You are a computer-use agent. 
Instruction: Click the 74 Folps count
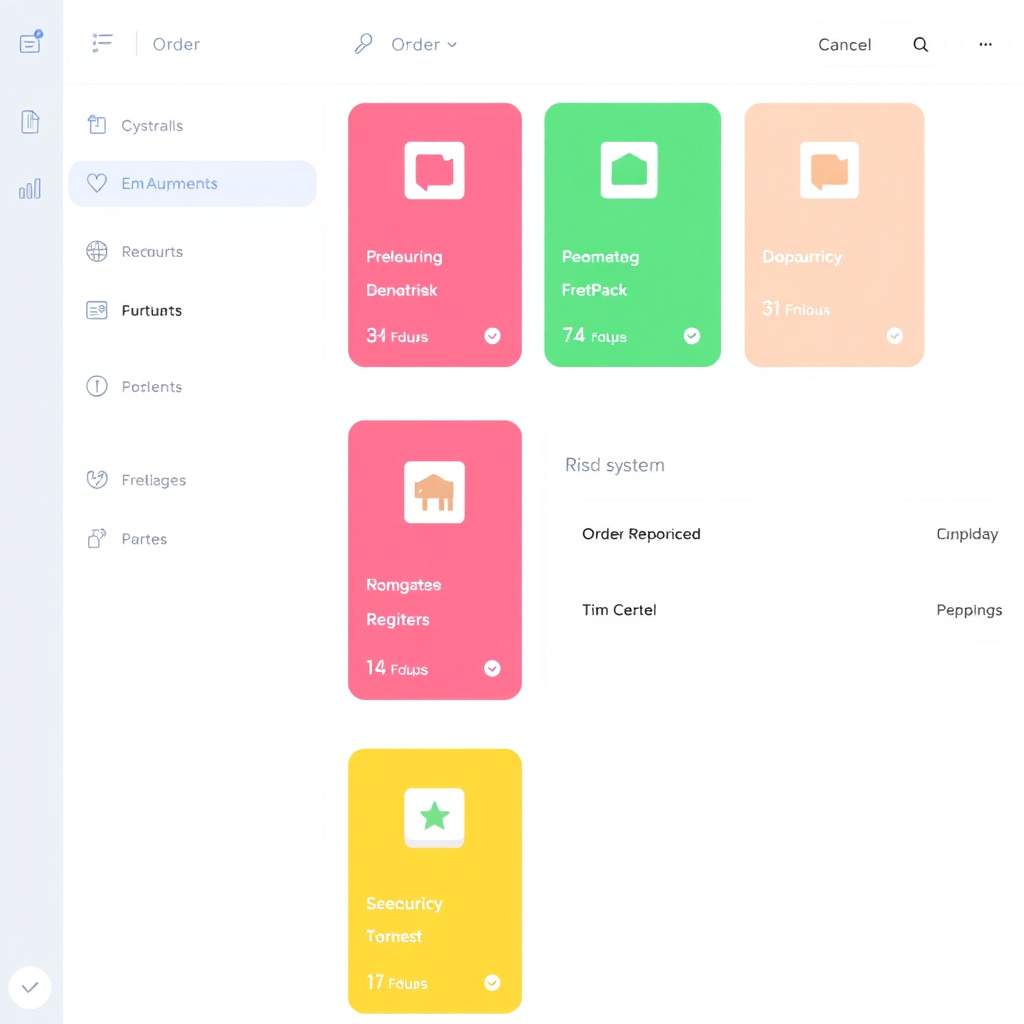[x=594, y=336]
